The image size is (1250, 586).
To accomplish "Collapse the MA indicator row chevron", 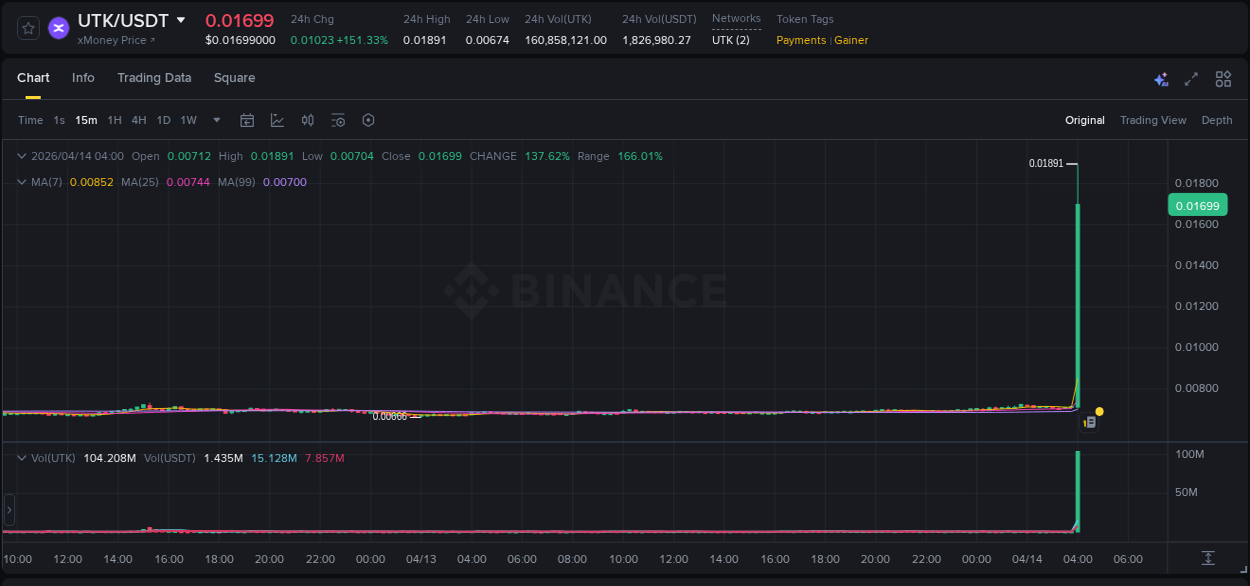I will point(21,181).
